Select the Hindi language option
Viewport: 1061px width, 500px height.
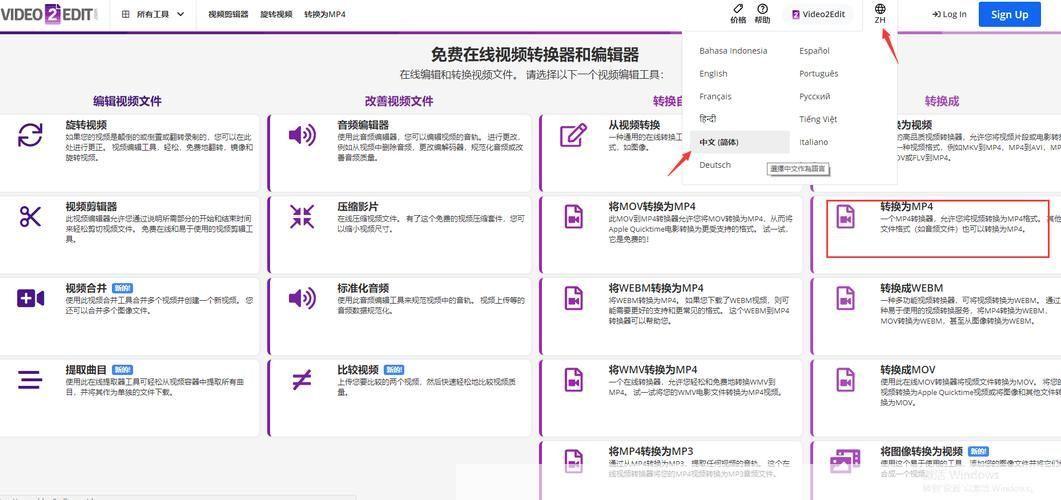(708, 119)
